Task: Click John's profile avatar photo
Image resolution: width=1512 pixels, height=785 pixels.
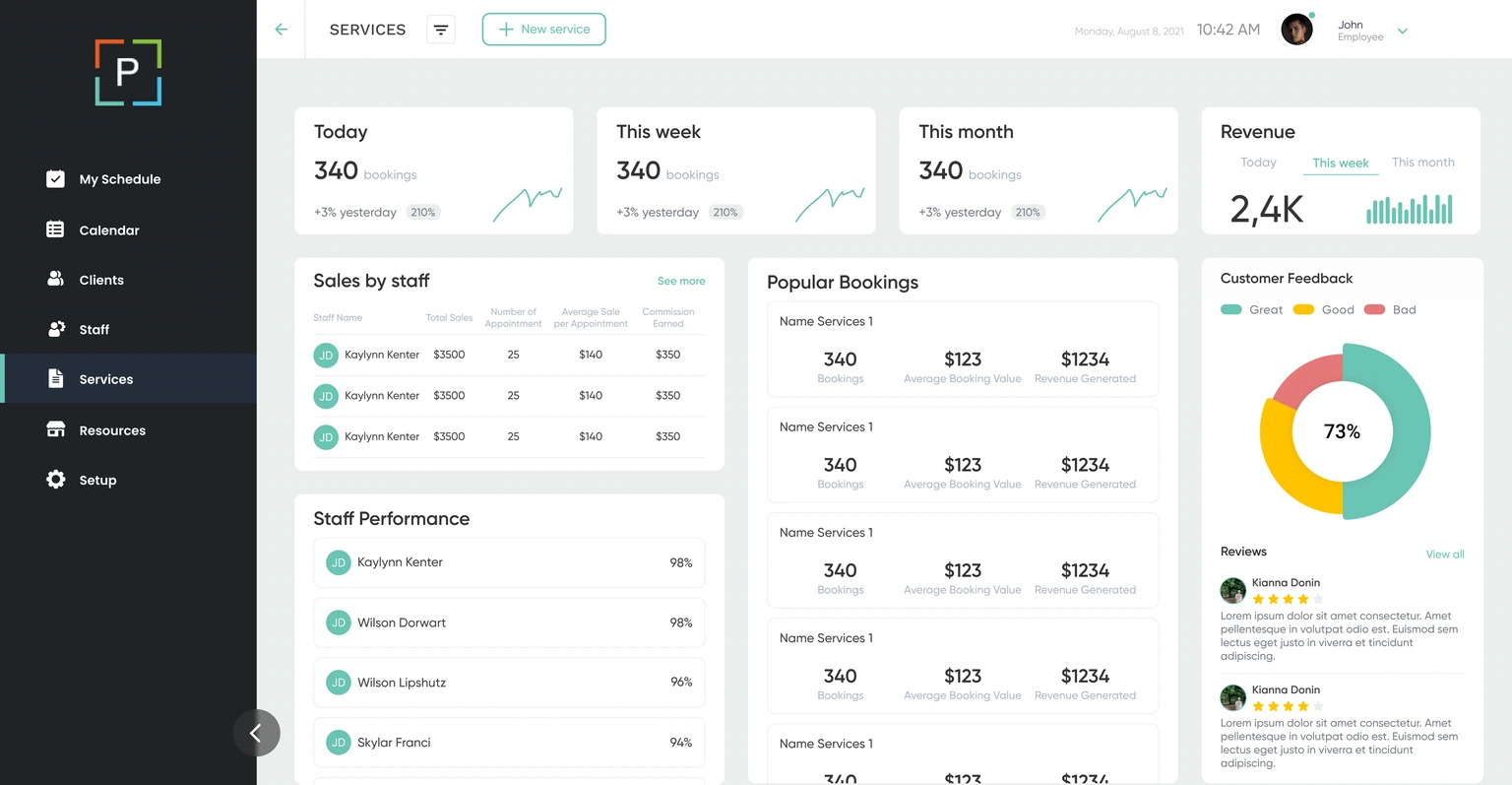Action: point(1297,30)
